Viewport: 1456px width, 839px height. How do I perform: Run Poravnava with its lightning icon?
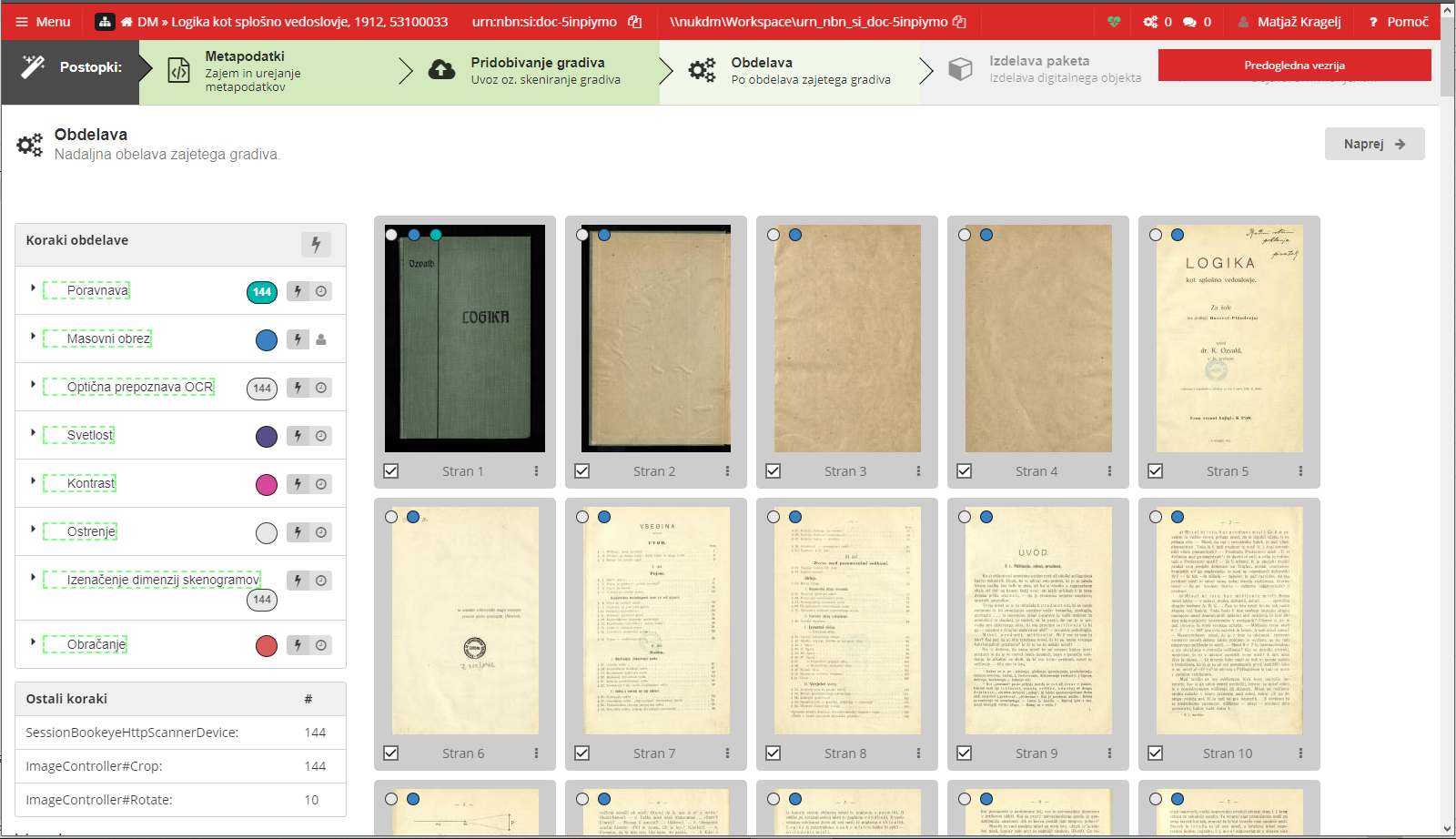pos(298,291)
